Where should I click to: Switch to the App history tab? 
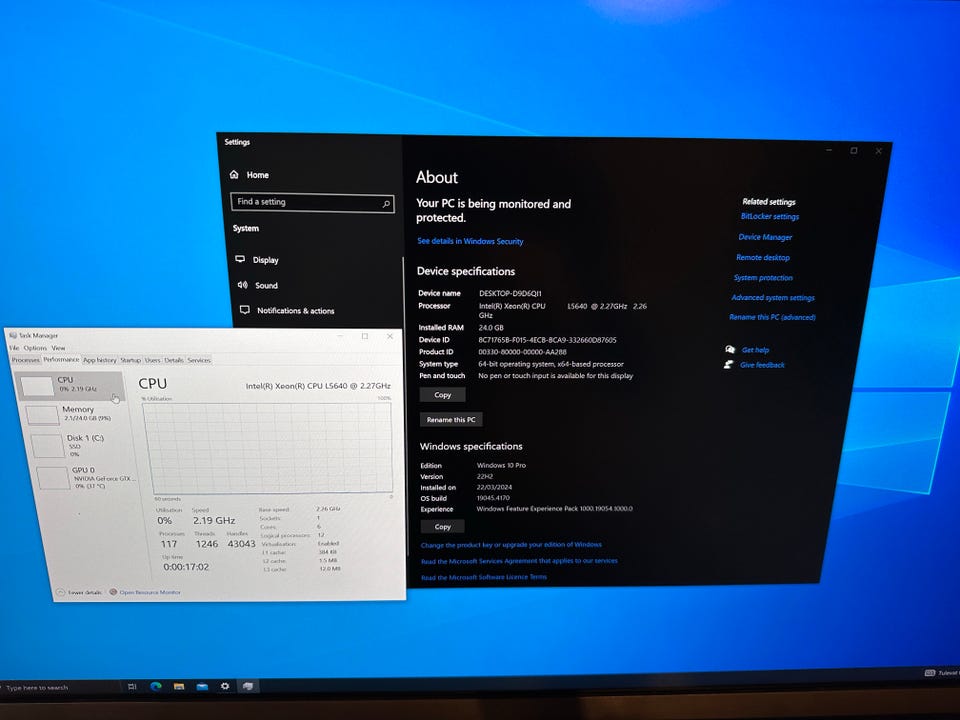[x=99, y=360]
